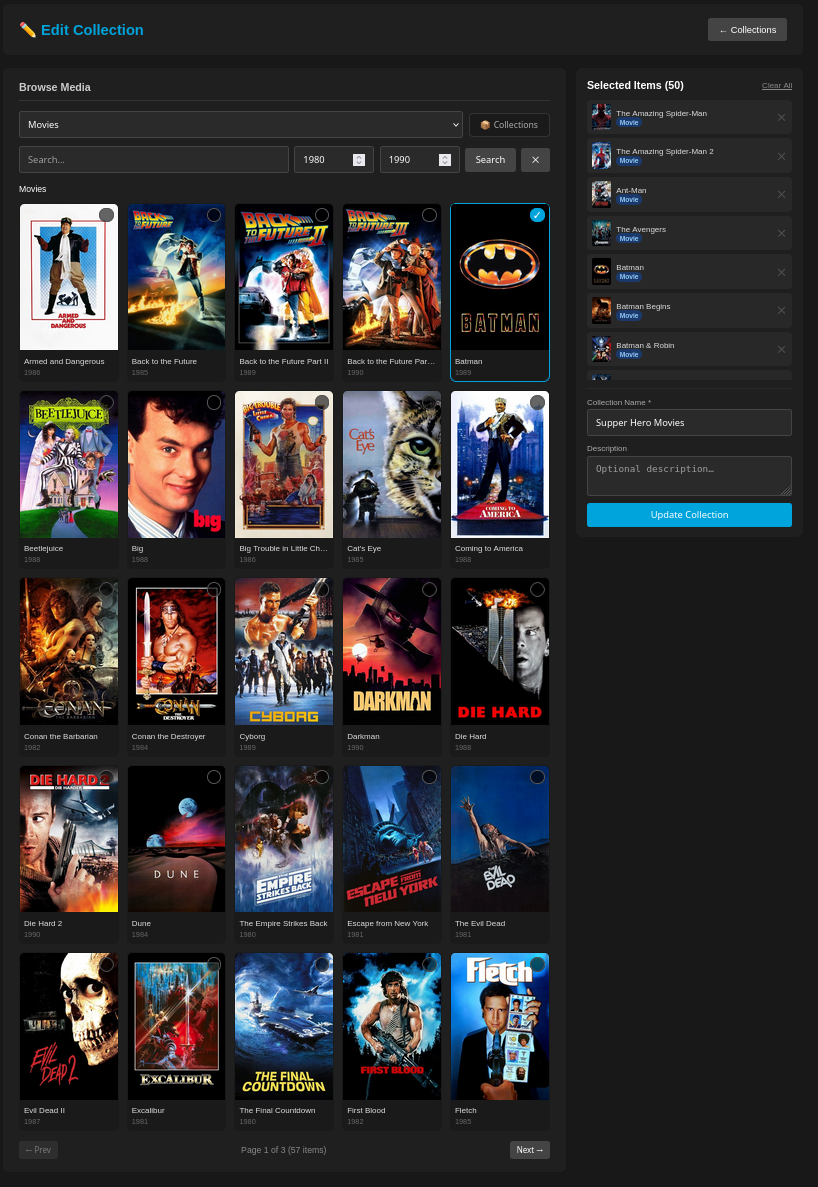Viewport: 818px width, 1187px height.
Task: Open the Movies media type dropdown
Action: coord(240,124)
